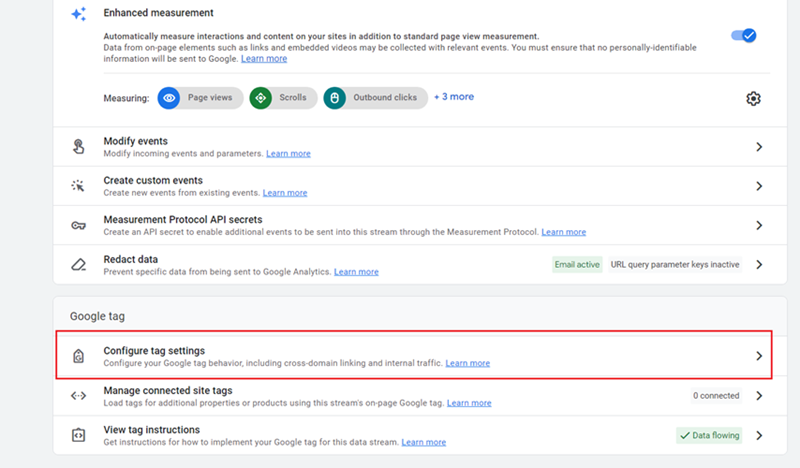The width and height of the screenshot is (800, 468).
Task: Expand View tag instructions chevron
Action: coord(759,436)
